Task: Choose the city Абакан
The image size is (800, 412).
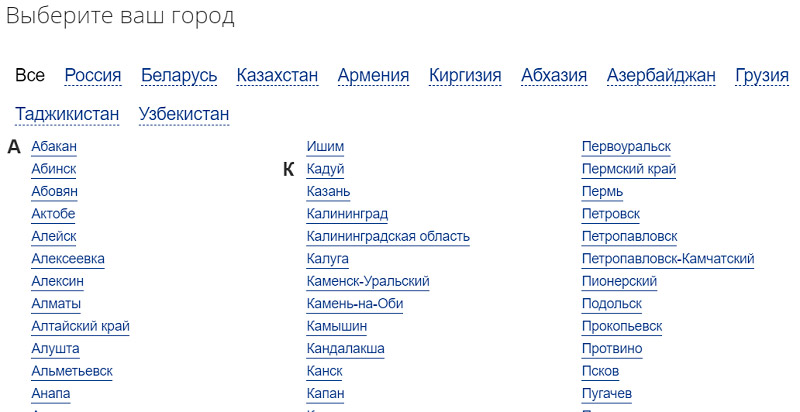Action: [x=54, y=146]
